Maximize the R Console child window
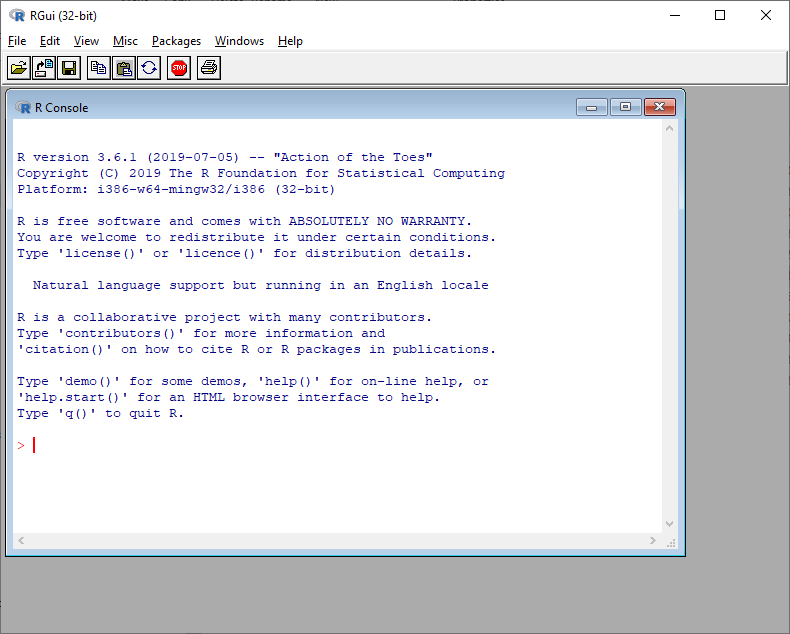 [625, 107]
